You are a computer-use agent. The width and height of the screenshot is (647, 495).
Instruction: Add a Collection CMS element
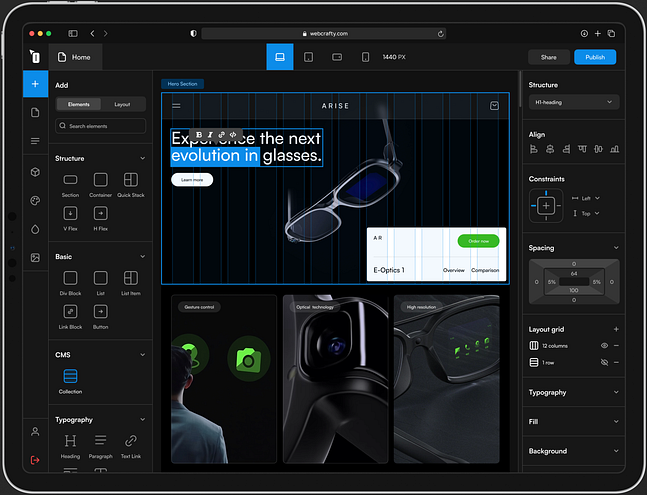[x=70, y=377]
